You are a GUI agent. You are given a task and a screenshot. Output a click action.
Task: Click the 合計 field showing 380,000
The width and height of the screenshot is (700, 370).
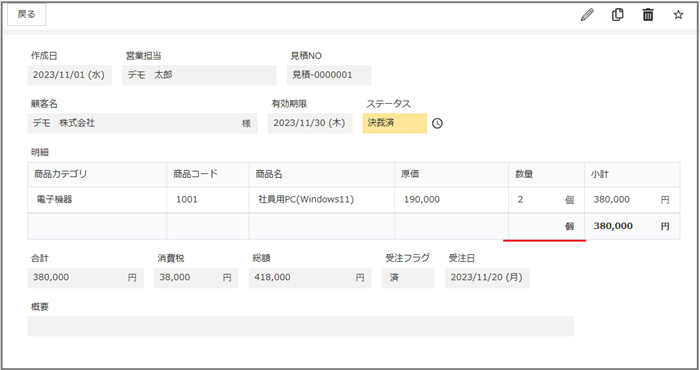point(85,278)
